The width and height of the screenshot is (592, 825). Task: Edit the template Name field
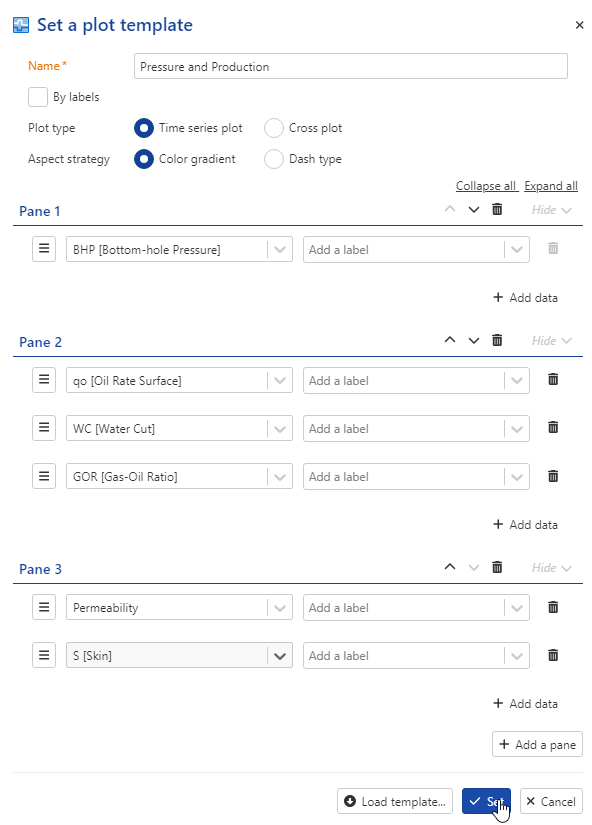tap(350, 66)
